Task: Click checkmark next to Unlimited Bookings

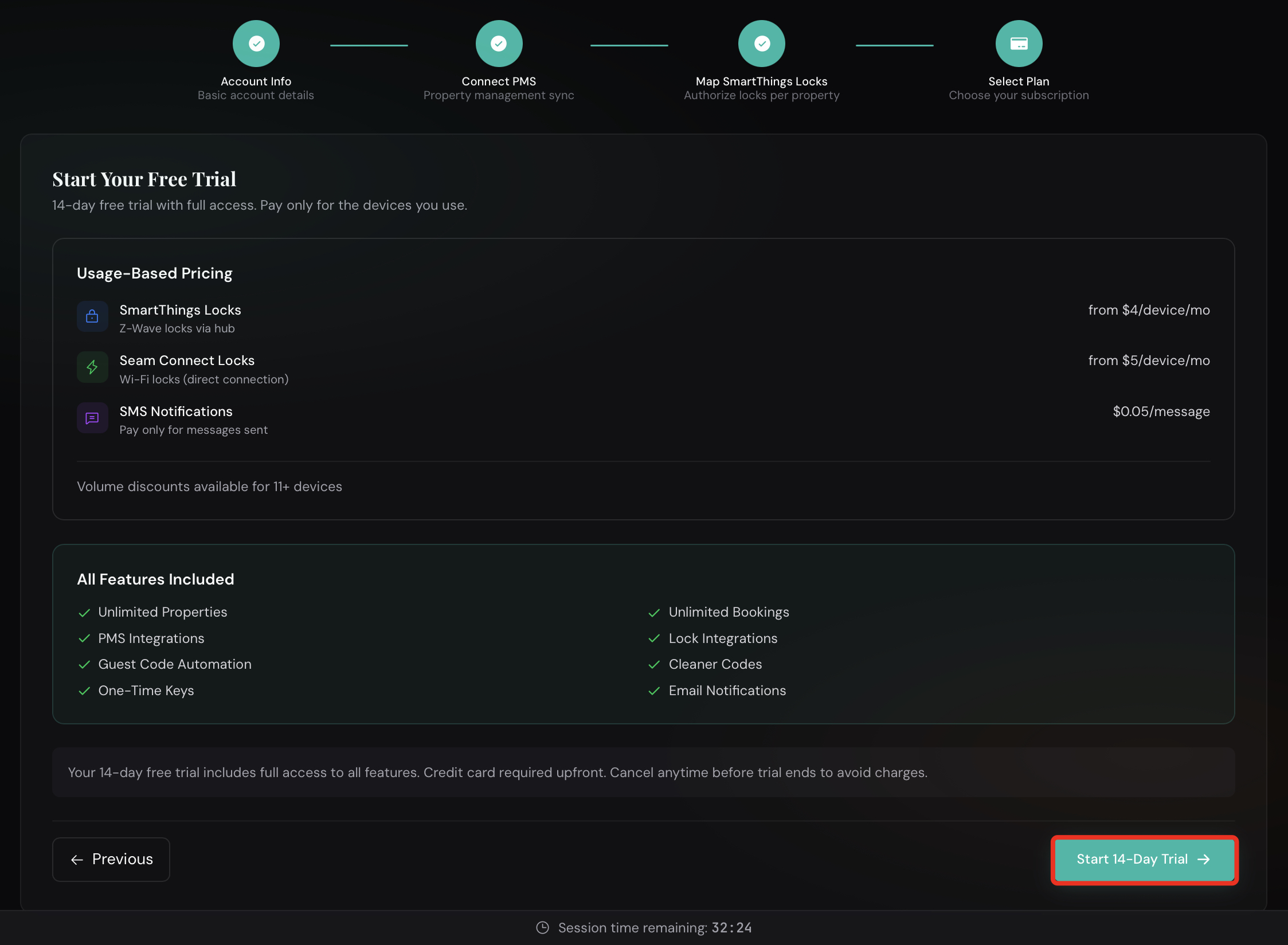Action: 654,613
